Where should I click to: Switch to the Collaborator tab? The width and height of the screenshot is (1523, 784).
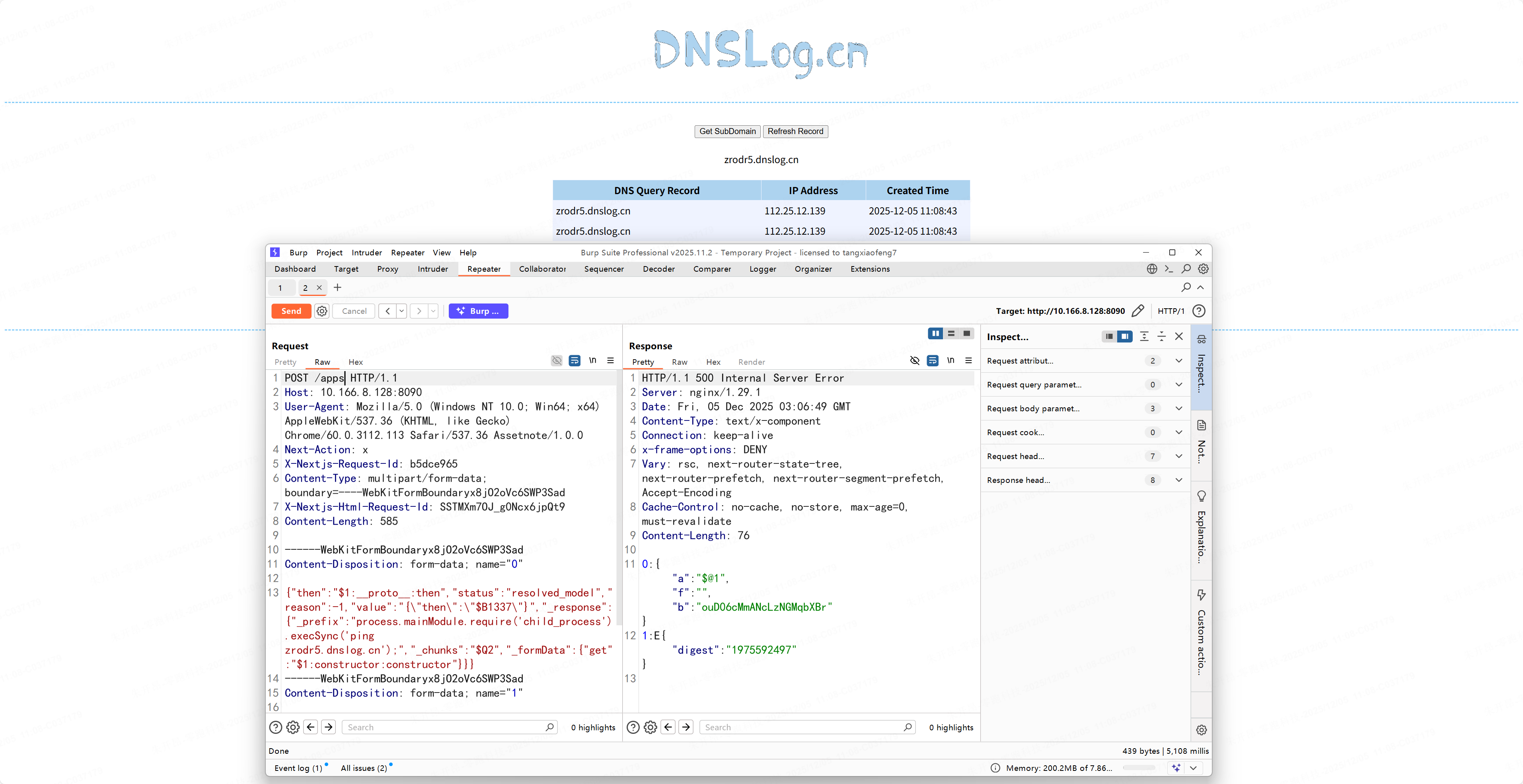point(541,269)
